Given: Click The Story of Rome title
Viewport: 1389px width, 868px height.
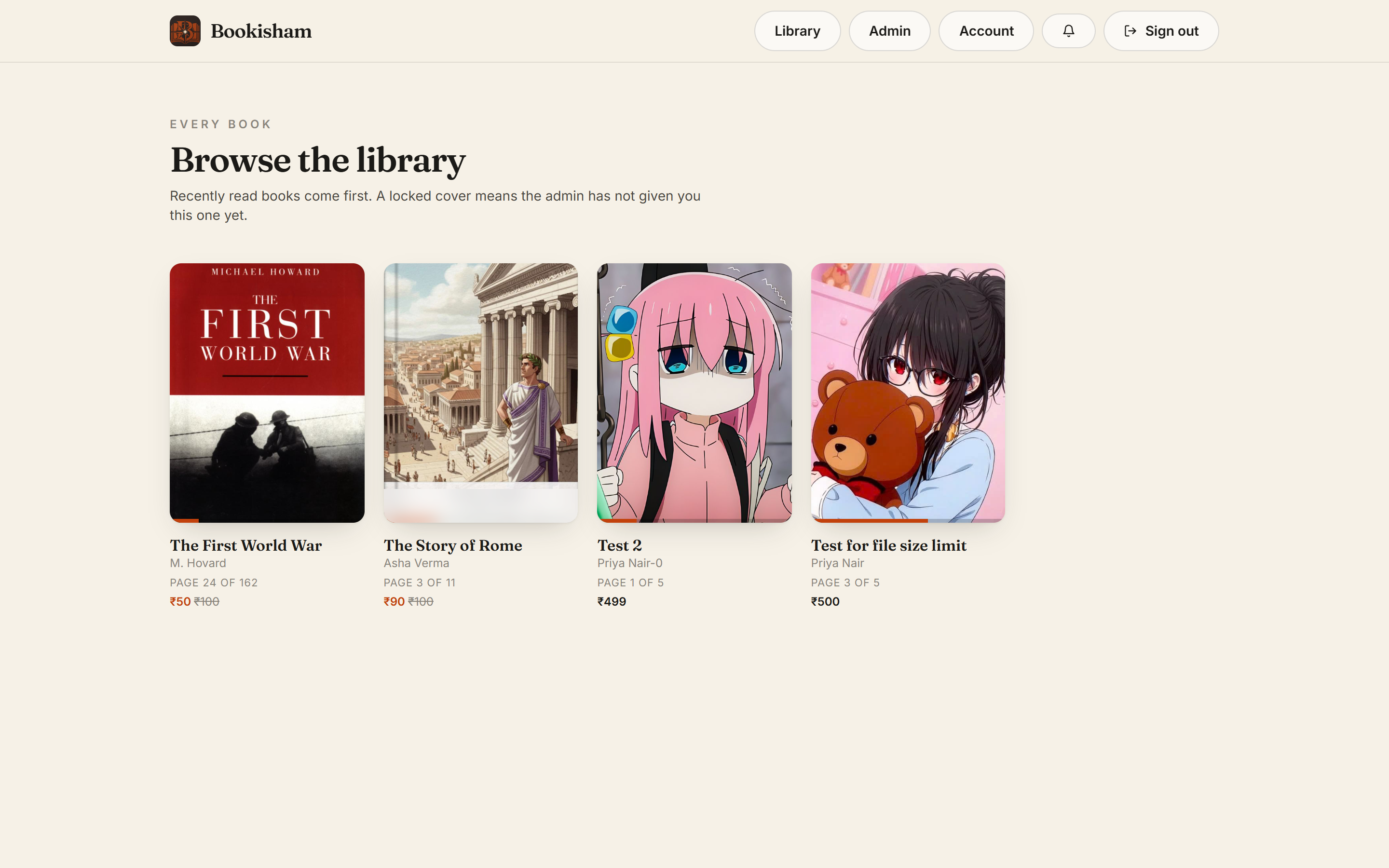Looking at the screenshot, I should coord(453,545).
